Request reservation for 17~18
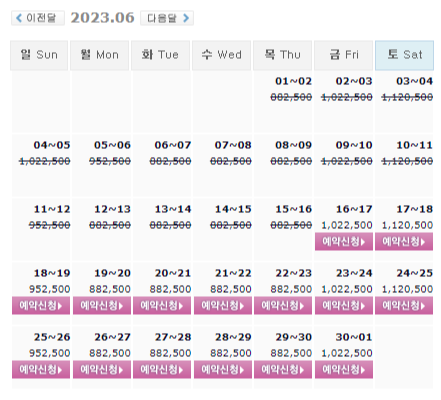Screen dimensions: 441x400 (x=404, y=242)
